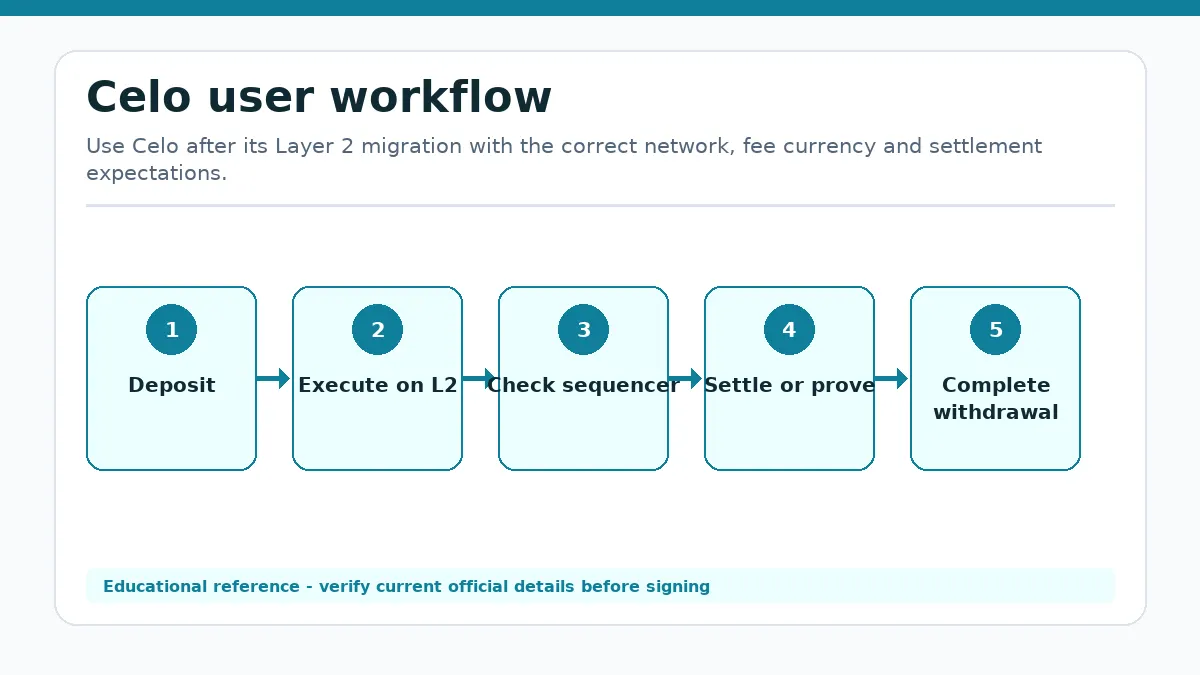1200x675 pixels.
Task: Click the step 1 number circle
Action: [x=171, y=330]
